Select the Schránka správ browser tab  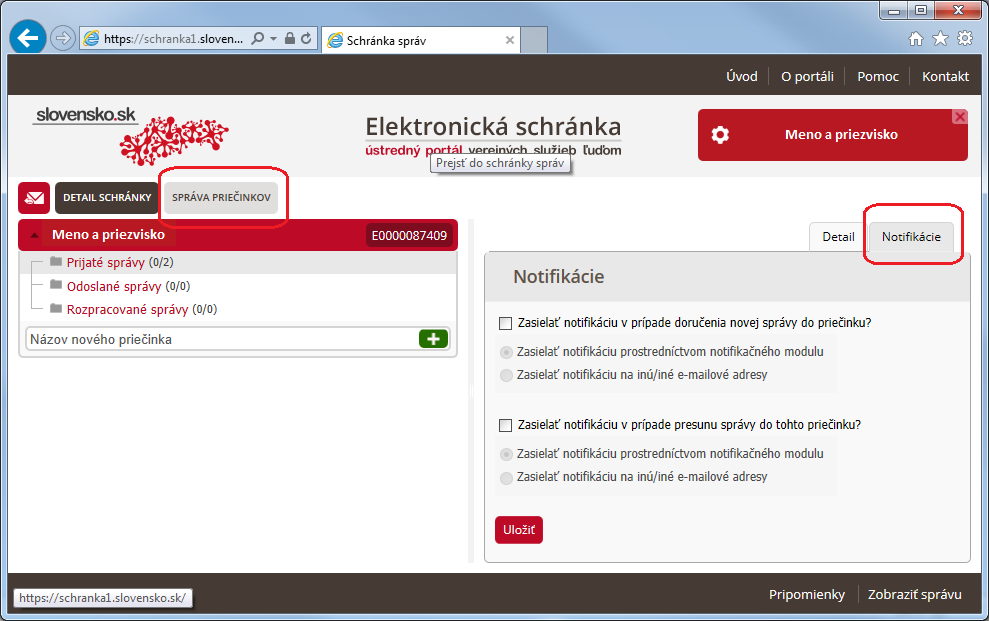(421, 40)
